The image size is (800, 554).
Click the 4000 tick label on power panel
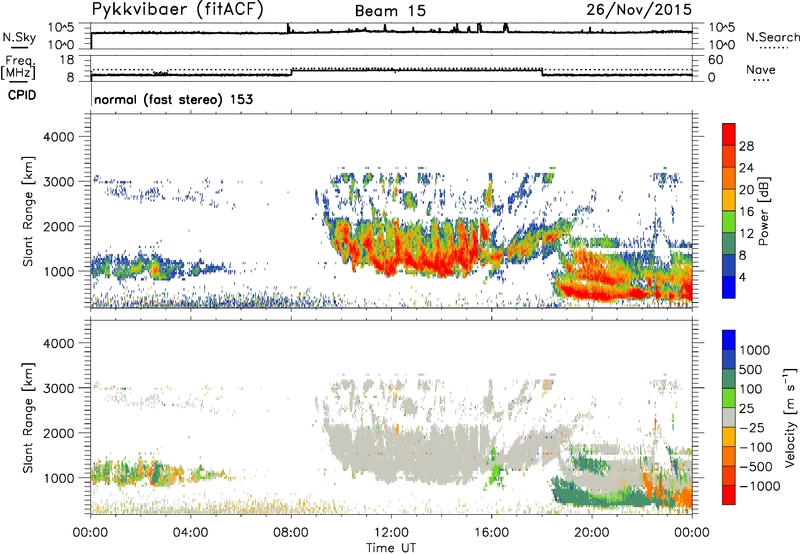click(58, 137)
